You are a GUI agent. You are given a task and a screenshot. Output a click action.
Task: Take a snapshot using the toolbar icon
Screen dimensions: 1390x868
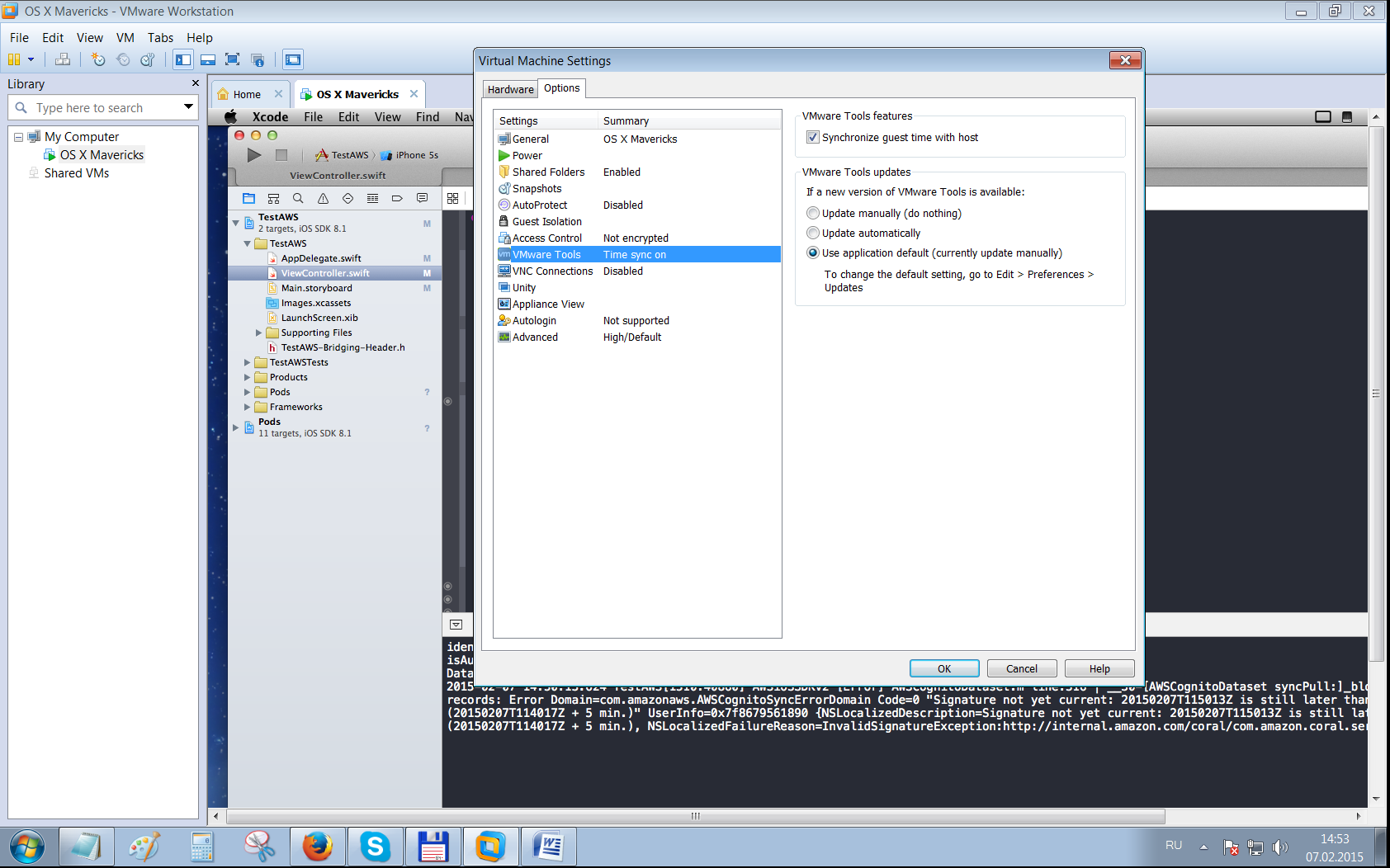point(98,59)
